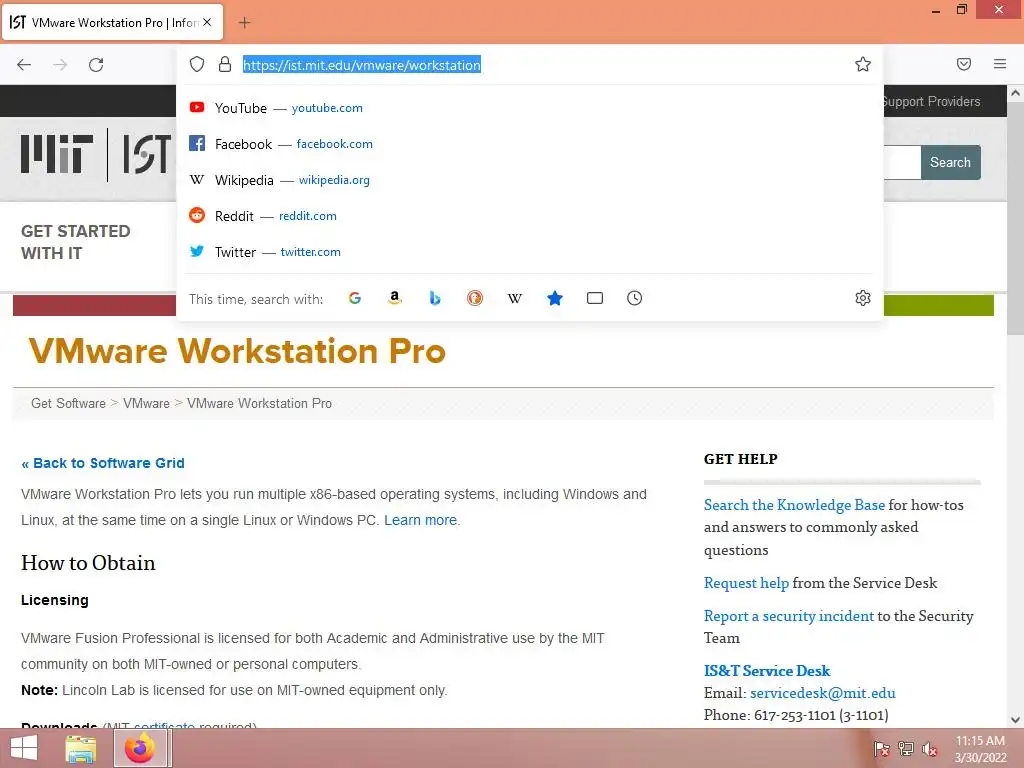Search this time with DuckDuckGo icon
Image resolution: width=1024 pixels, height=768 pixels.
475,298
